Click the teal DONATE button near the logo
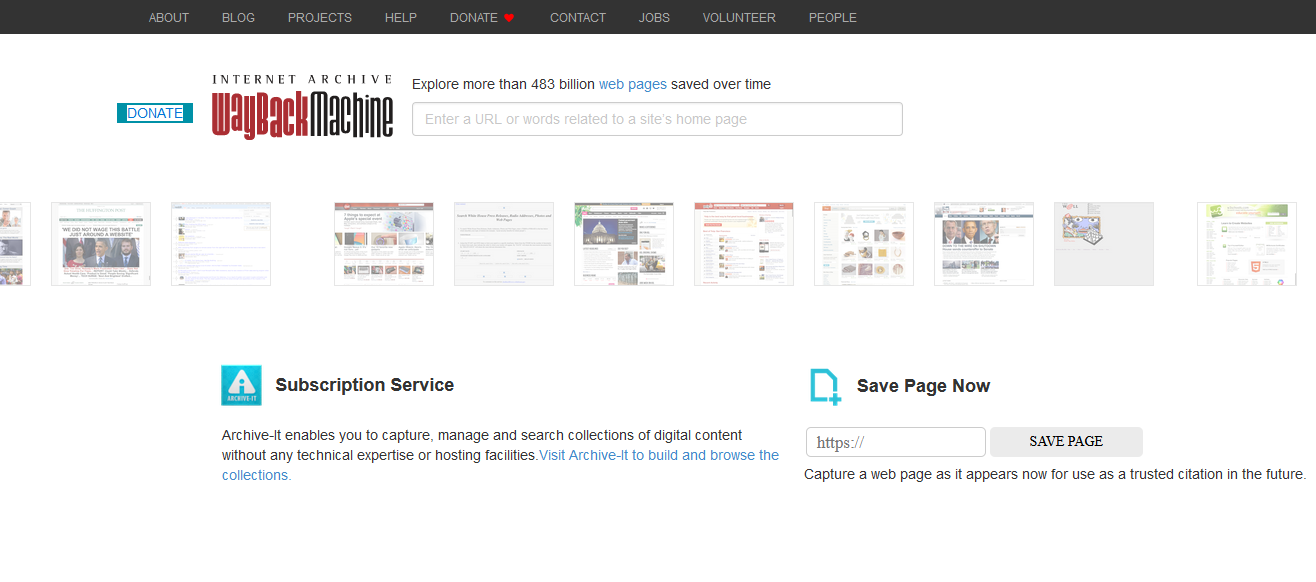Screen dimensions: 1316x582 155,113
